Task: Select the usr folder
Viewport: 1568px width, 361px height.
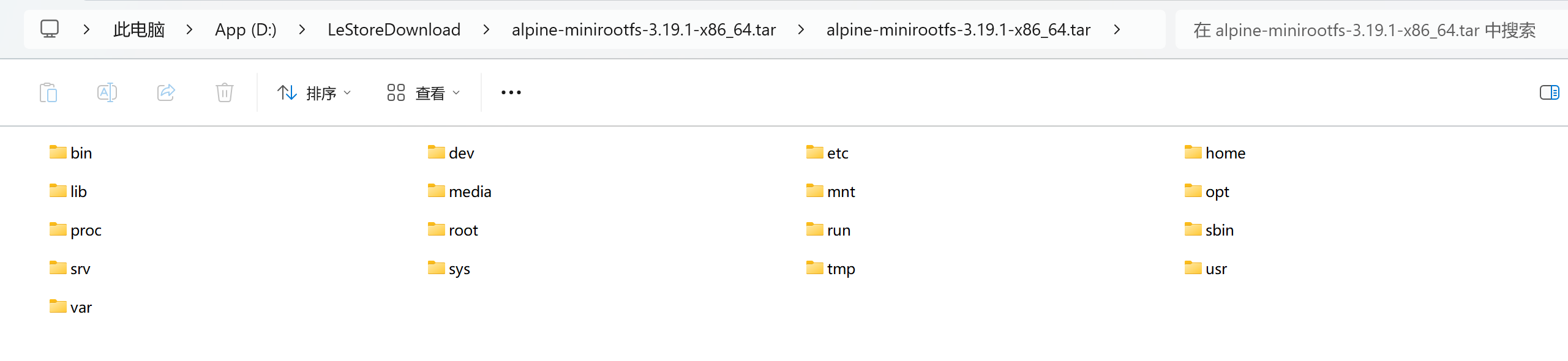Action: tap(1215, 269)
